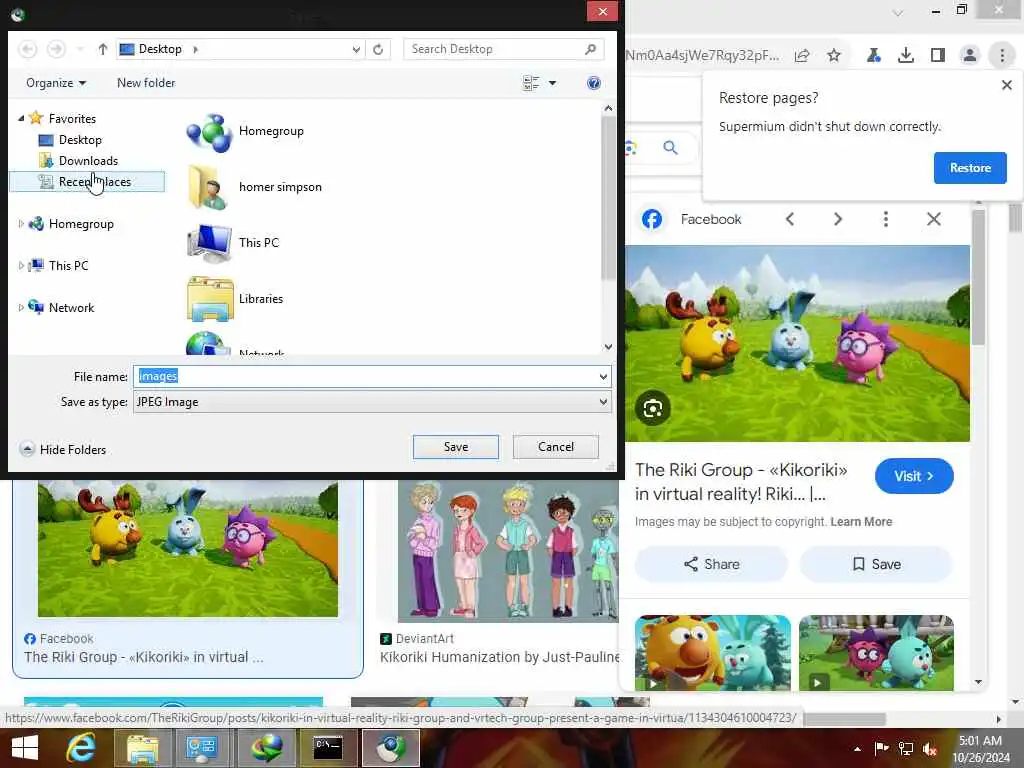Screen dimensions: 1024x768
Task: Click the Visit button
Action: 914,476
